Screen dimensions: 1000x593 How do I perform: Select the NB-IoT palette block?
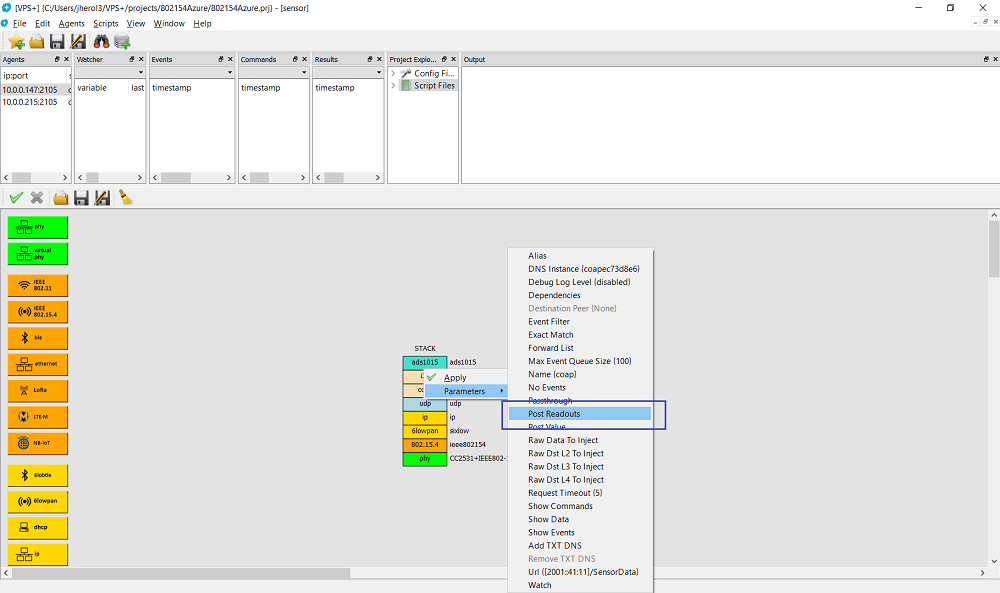click(38, 444)
